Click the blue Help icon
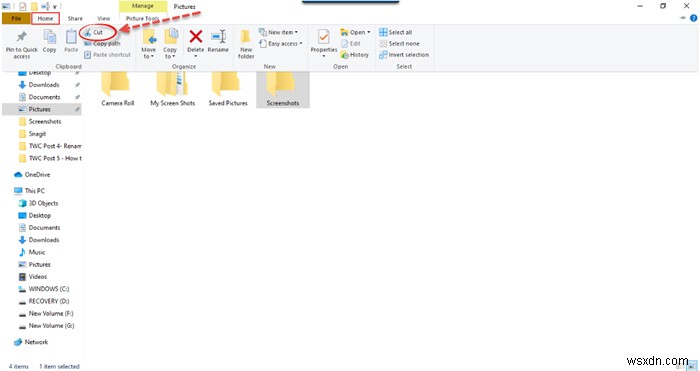Viewport: 700px width, 371px height. click(693, 18)
